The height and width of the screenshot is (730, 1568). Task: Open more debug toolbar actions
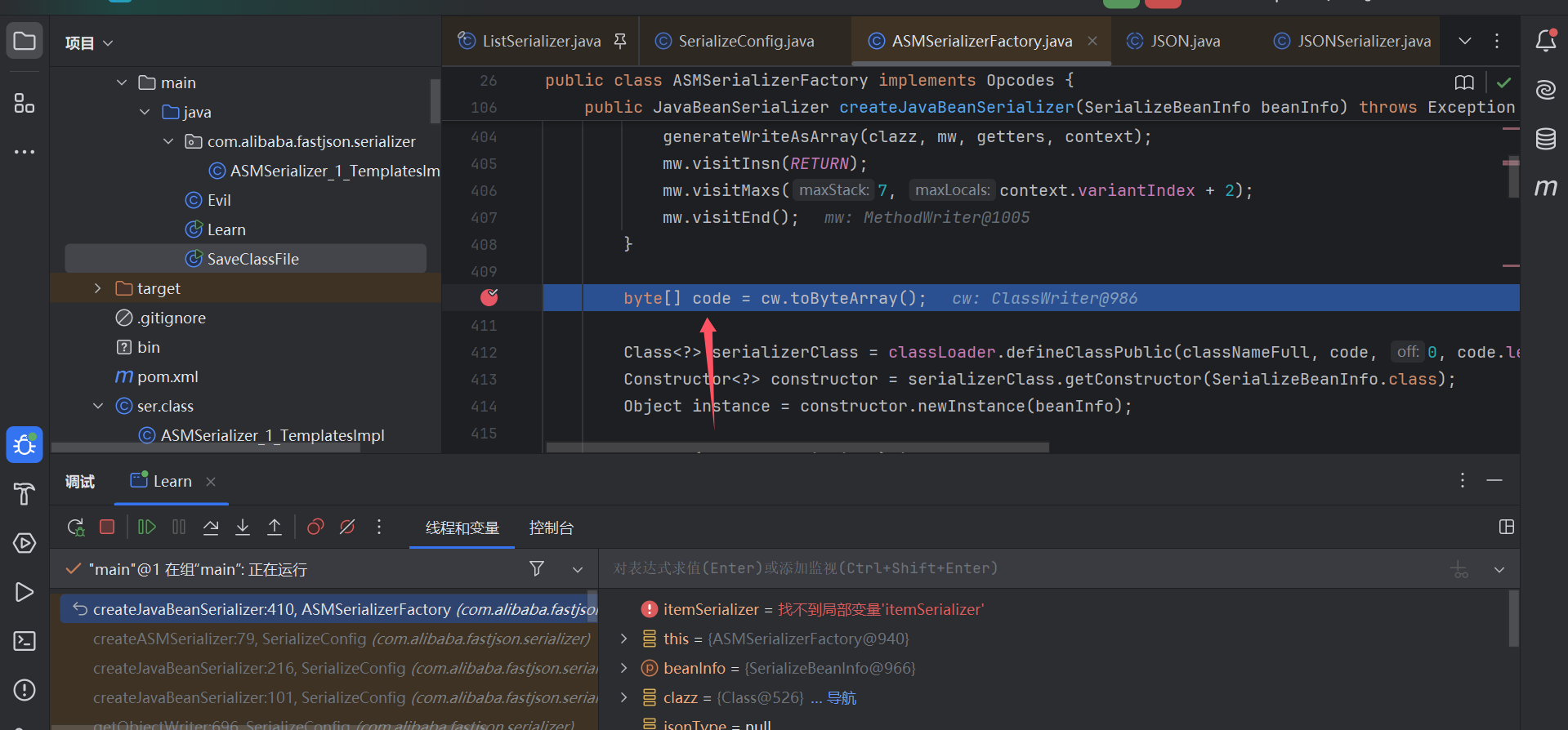click(x=379, y=527)
